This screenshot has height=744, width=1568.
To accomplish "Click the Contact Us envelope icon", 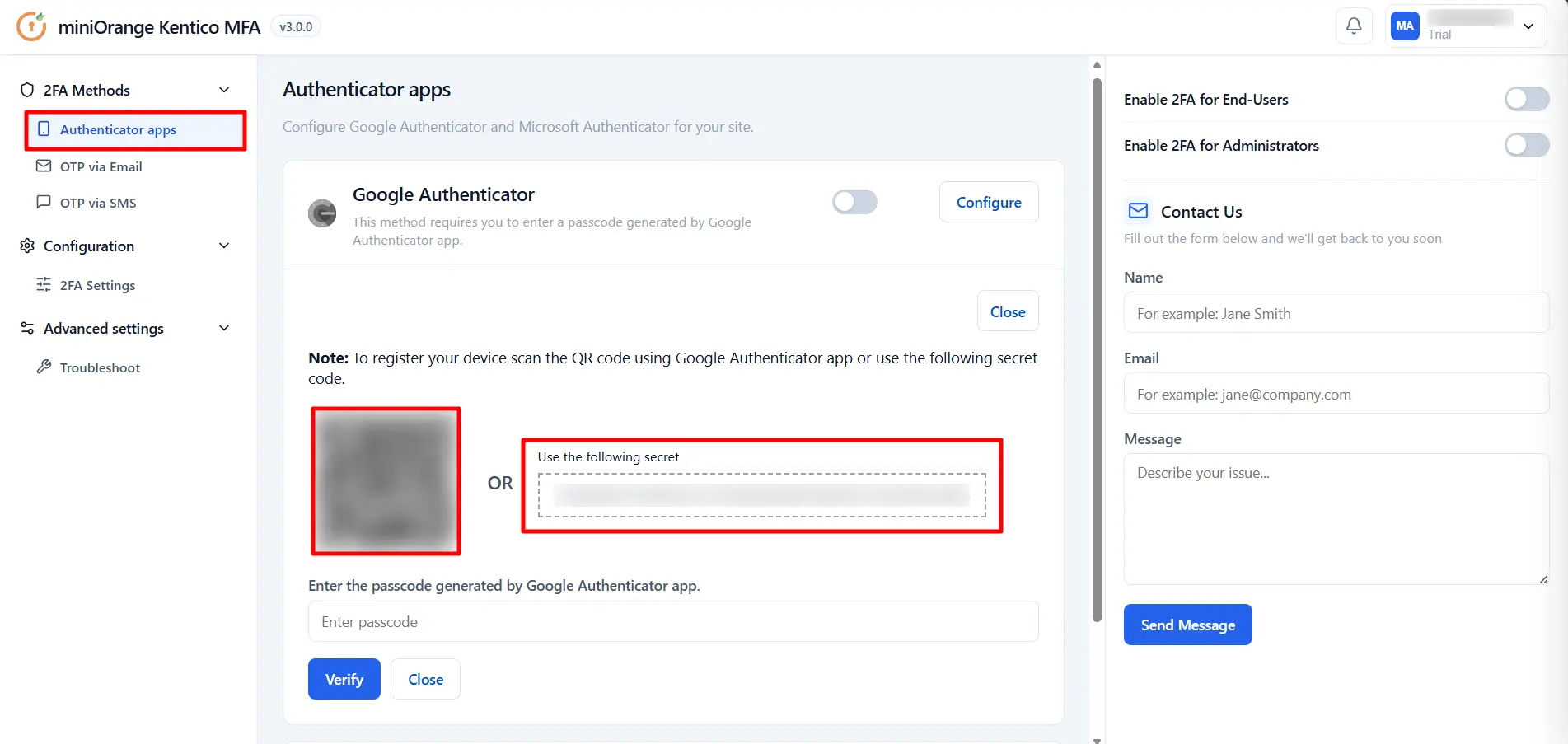I will [1138, 211].
